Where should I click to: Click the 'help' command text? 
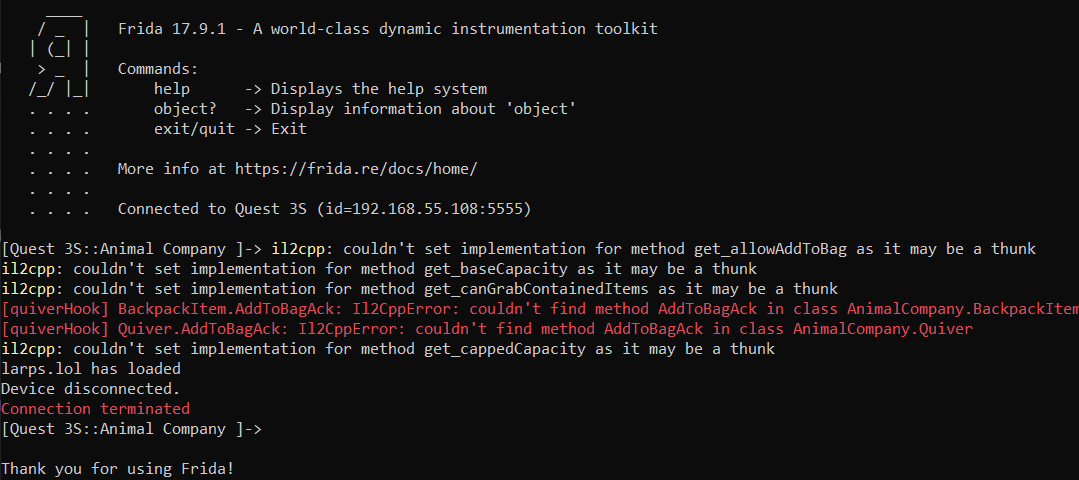tap(172, 89)
